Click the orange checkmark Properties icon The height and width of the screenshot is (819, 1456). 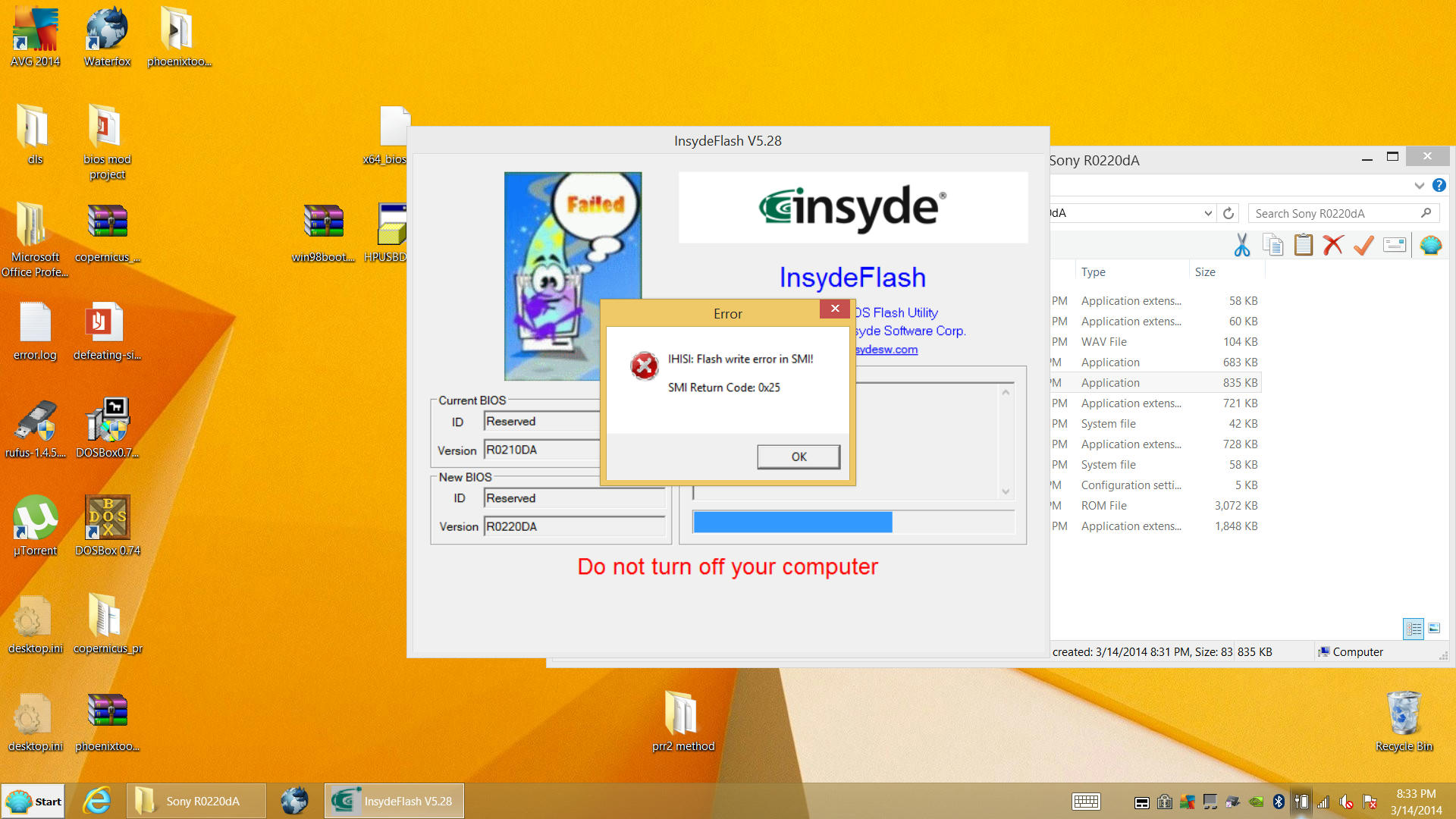coord(1363,245)
